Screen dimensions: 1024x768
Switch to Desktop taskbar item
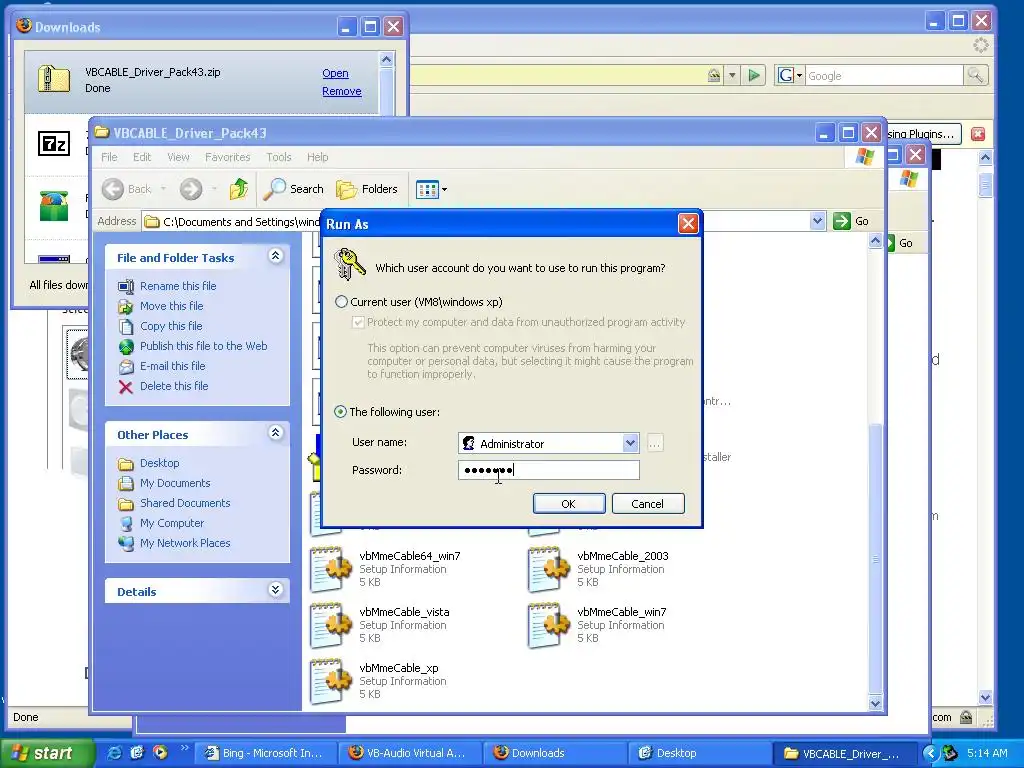700,753
